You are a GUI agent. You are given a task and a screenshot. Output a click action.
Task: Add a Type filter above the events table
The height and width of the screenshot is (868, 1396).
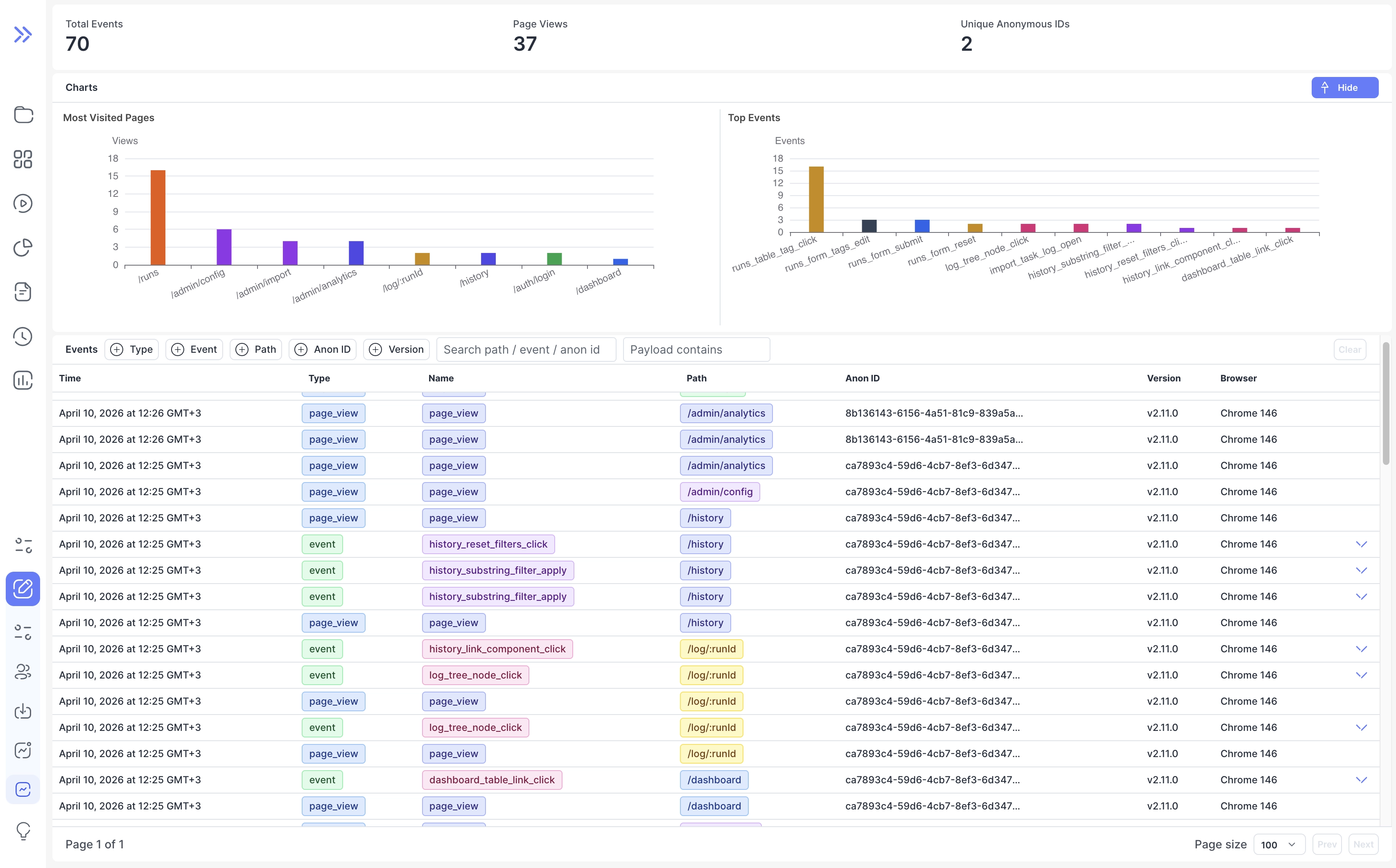131,349
